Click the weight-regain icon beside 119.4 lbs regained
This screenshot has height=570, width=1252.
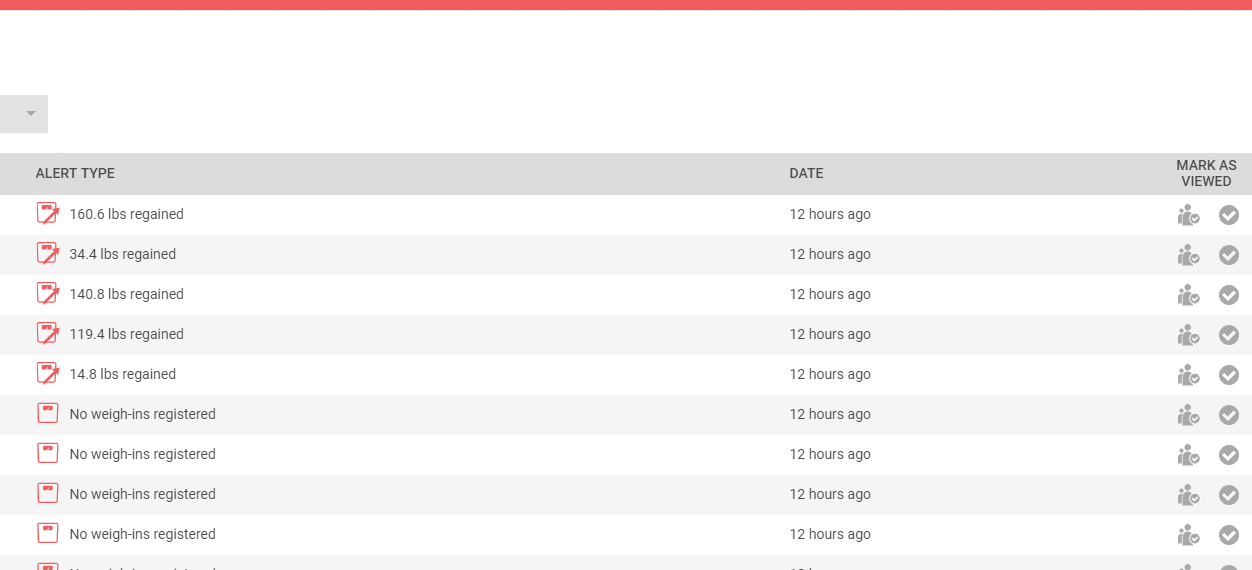click(x=48, y=333)
